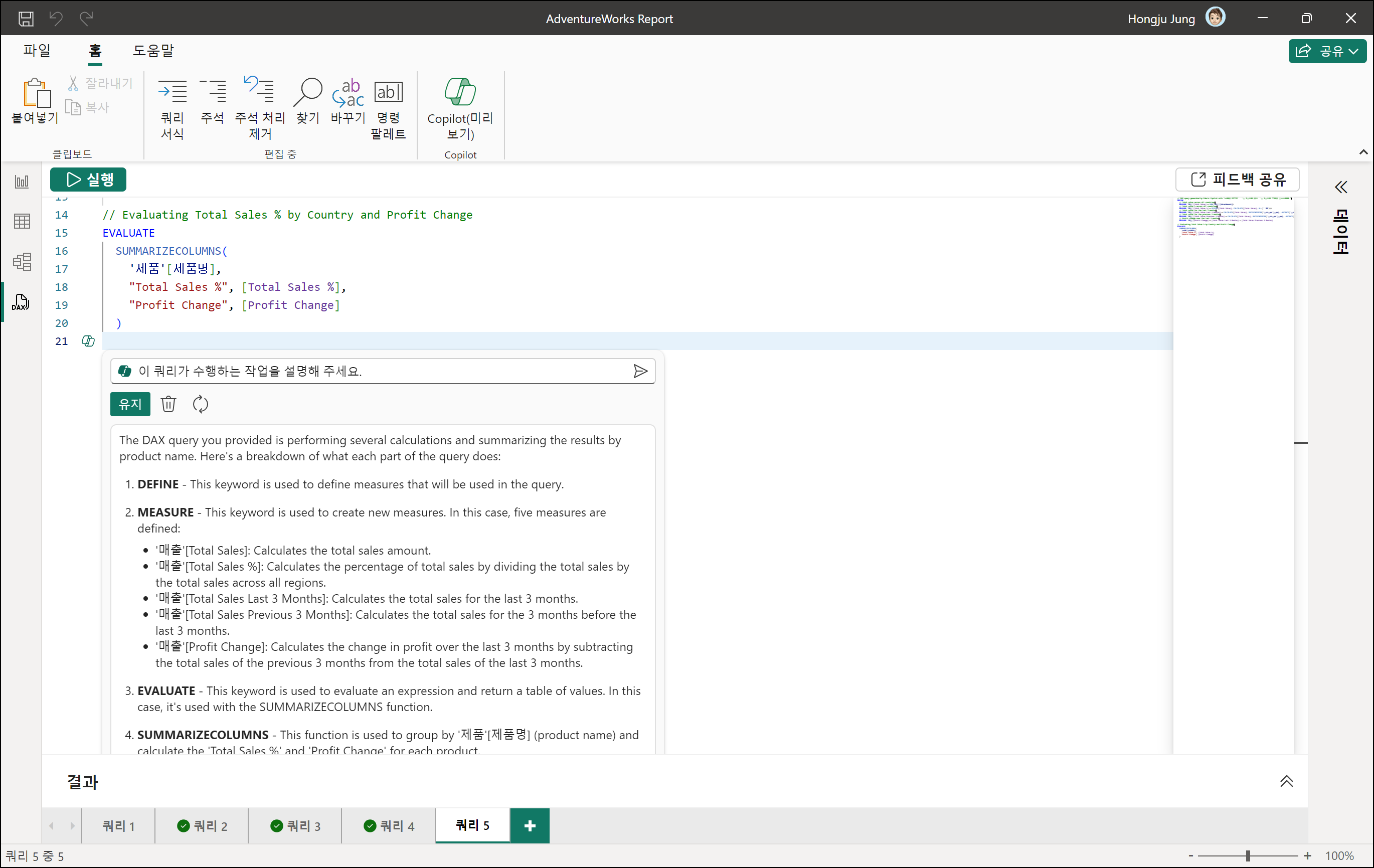Open the Replace (바꾸기) tool

coord(348,92)
